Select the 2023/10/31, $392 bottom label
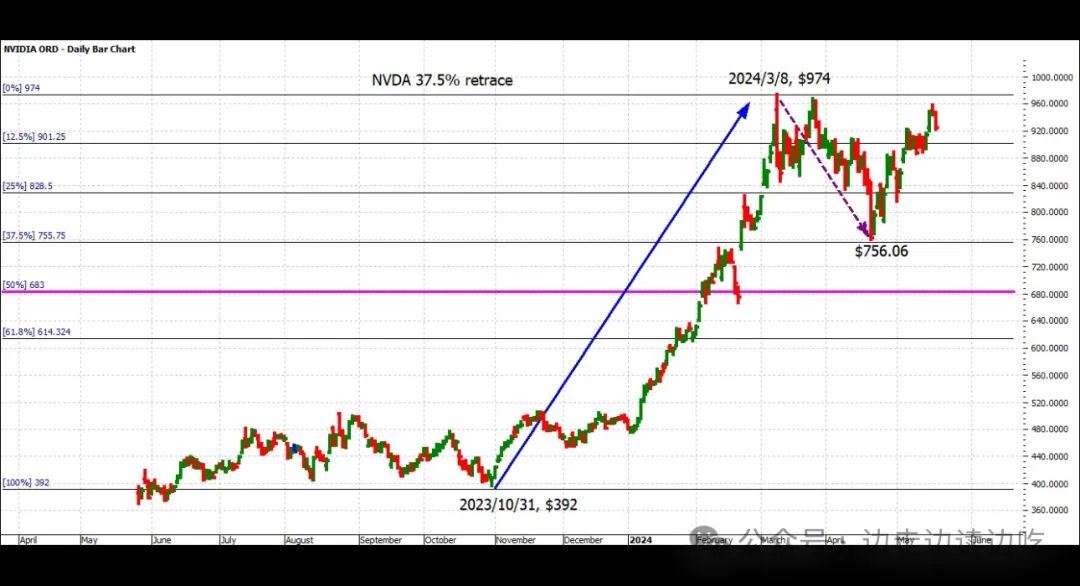This screenshot has width=1080, height=586. [518, 505]
